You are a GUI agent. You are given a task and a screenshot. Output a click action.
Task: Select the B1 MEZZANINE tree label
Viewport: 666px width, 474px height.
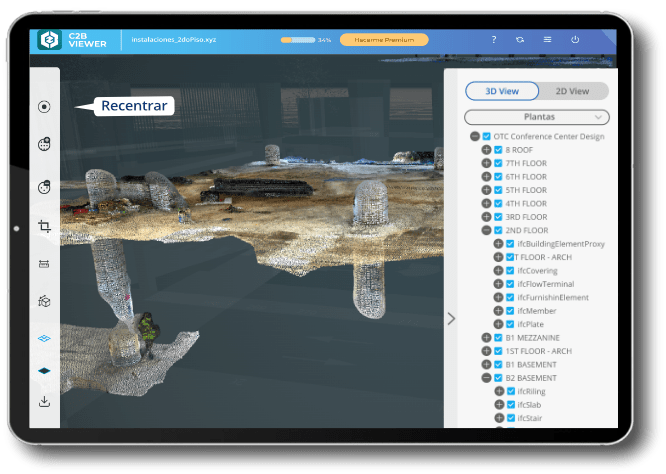tap(533, 338)
